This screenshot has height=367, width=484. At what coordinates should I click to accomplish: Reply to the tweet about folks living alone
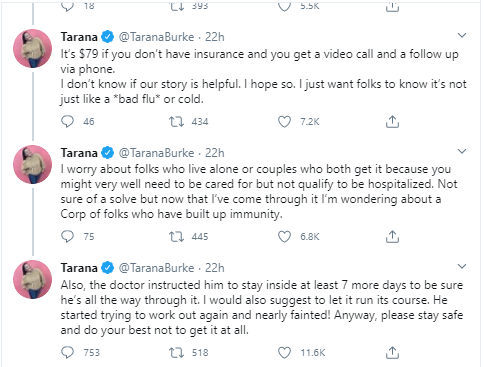(x=68, y=236)
